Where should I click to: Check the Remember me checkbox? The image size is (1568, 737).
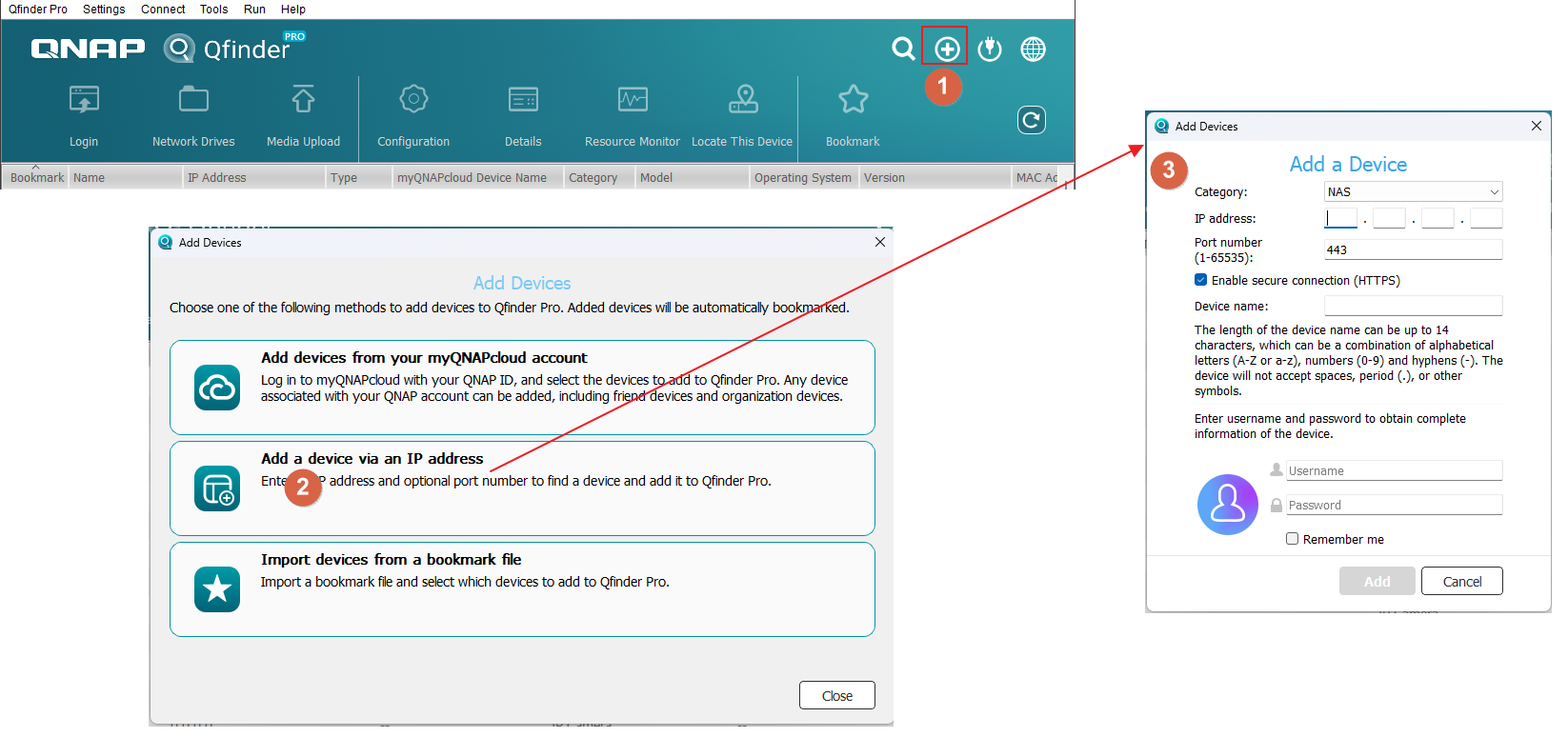pyautogui.click(x=1292, y=539)
